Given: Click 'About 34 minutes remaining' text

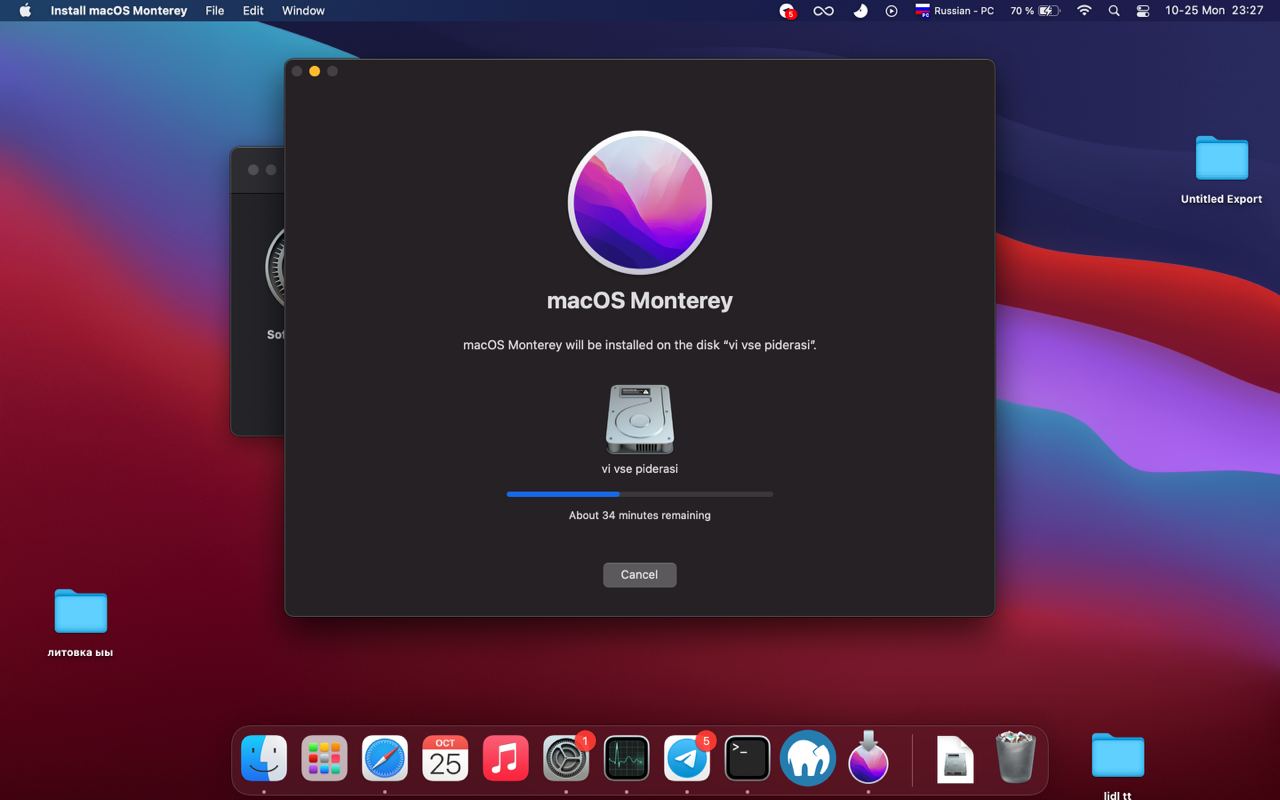Looking at the screenshot, I should 640,515.
